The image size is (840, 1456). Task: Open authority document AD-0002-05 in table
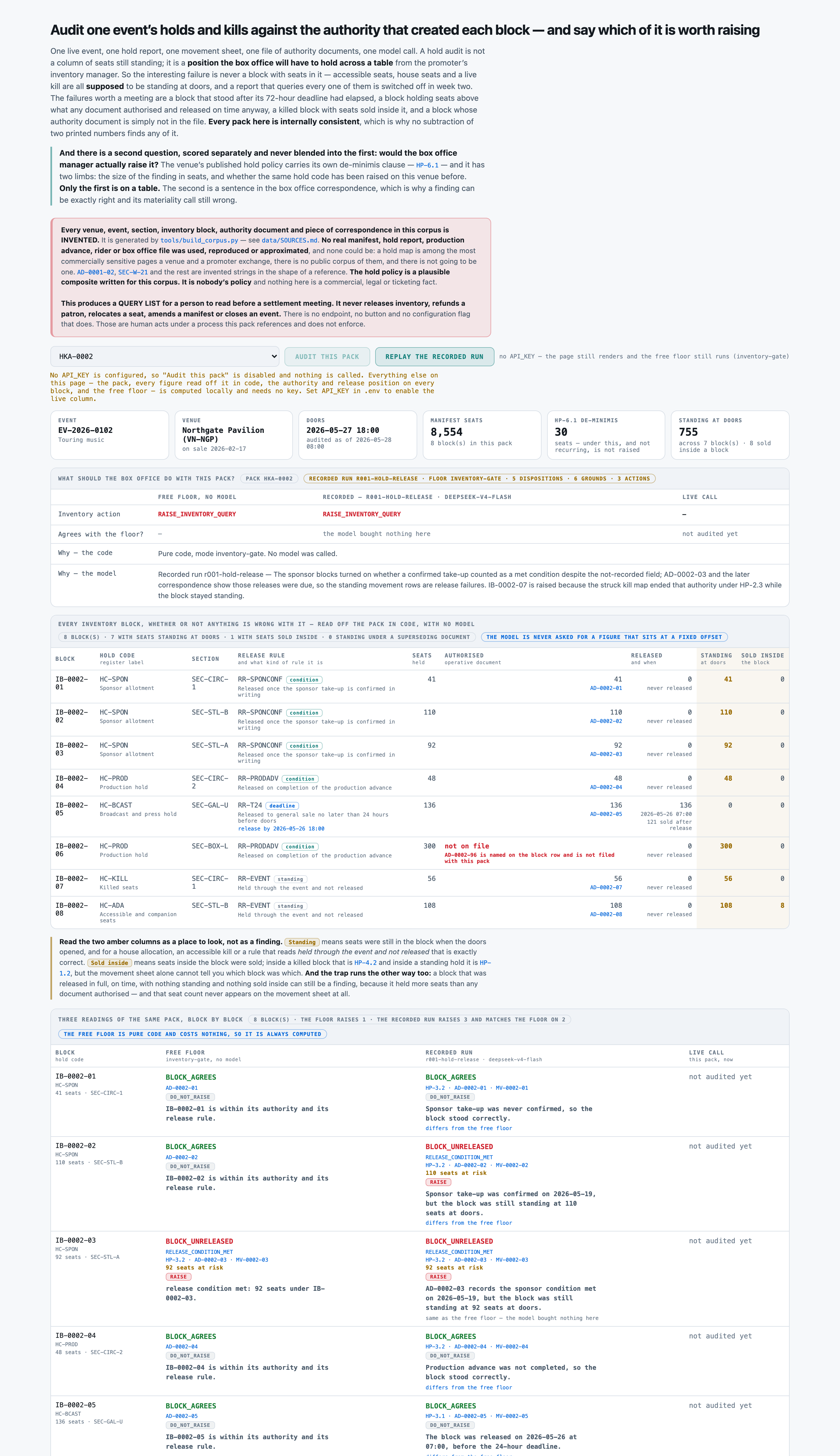pos(606,814)
